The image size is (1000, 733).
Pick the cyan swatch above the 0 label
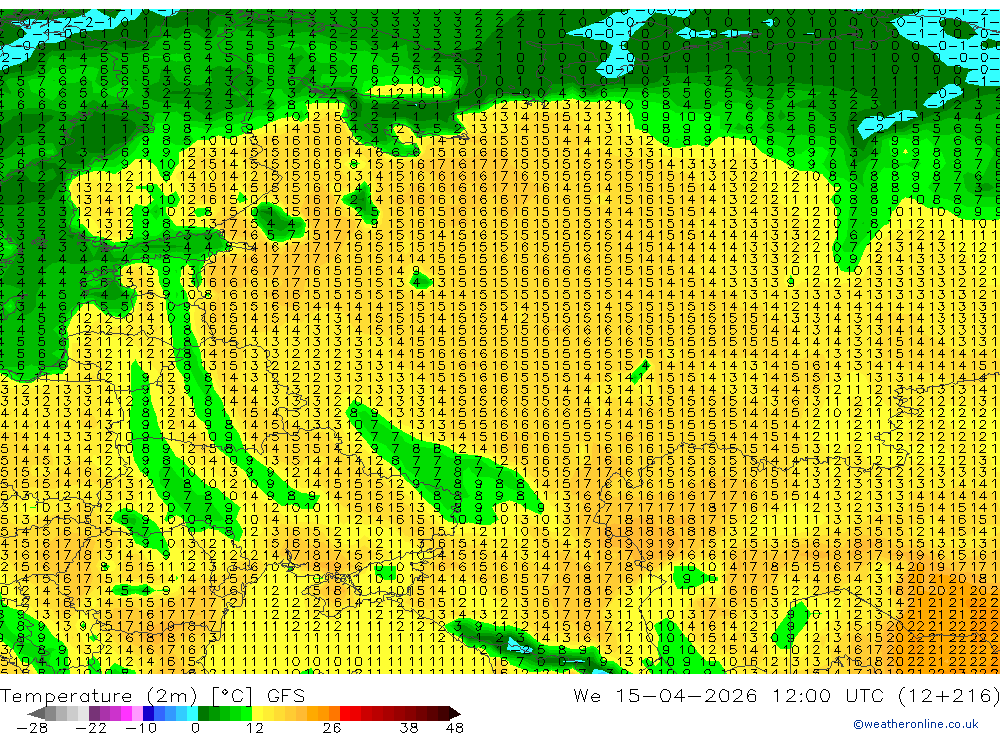click(192, 714)
